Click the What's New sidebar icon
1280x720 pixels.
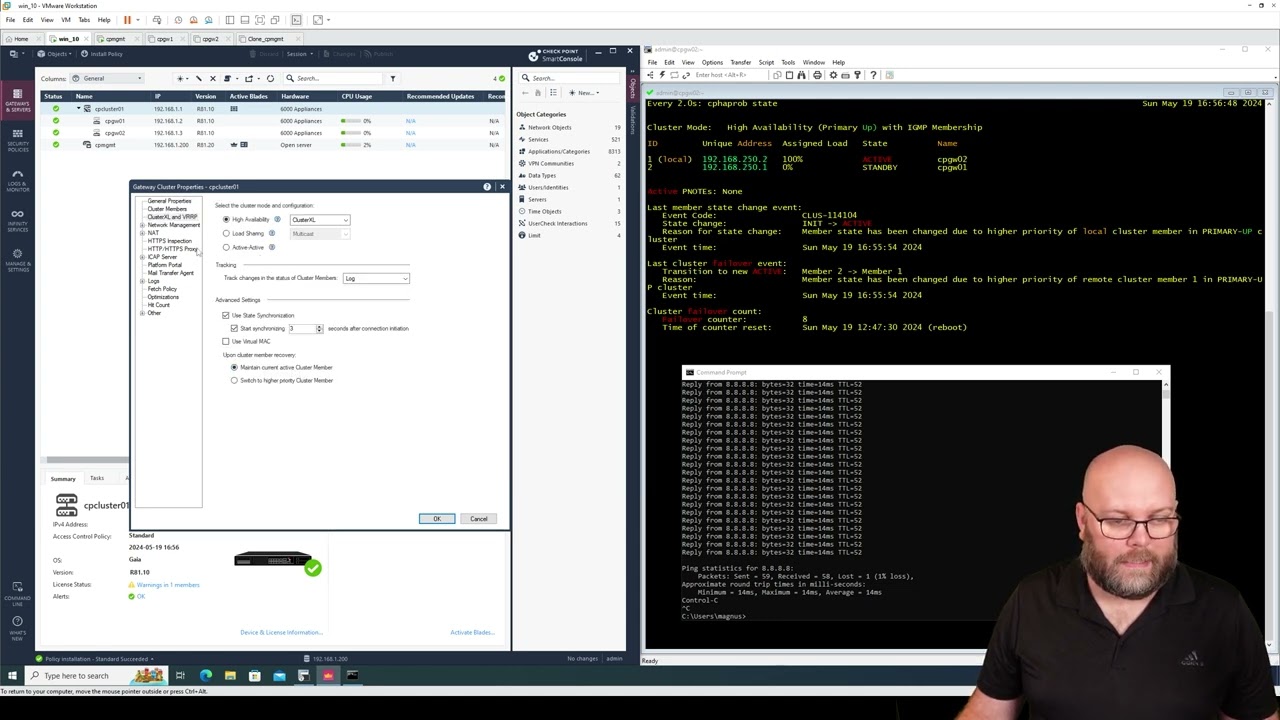click(x=17, y=626)
